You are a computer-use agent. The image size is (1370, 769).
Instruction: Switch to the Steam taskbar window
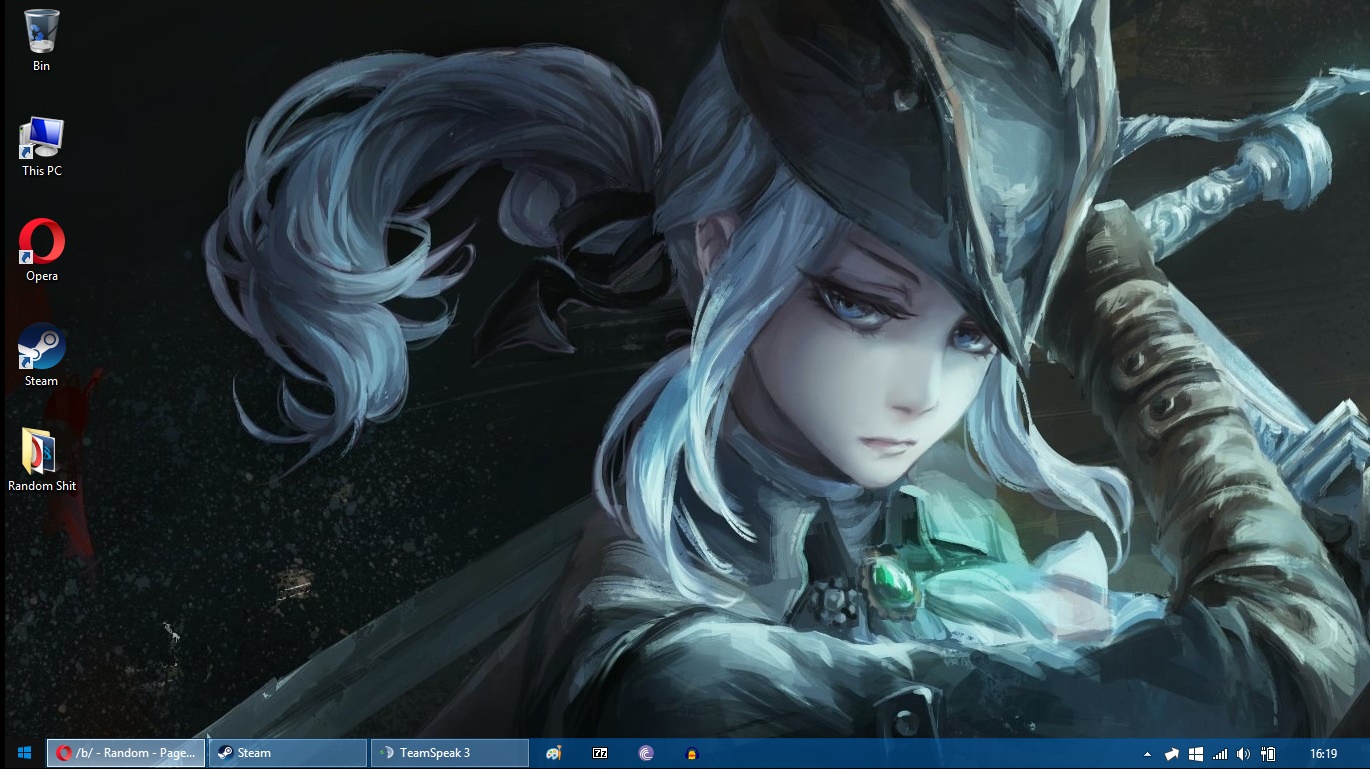click(x=288, y=753)
